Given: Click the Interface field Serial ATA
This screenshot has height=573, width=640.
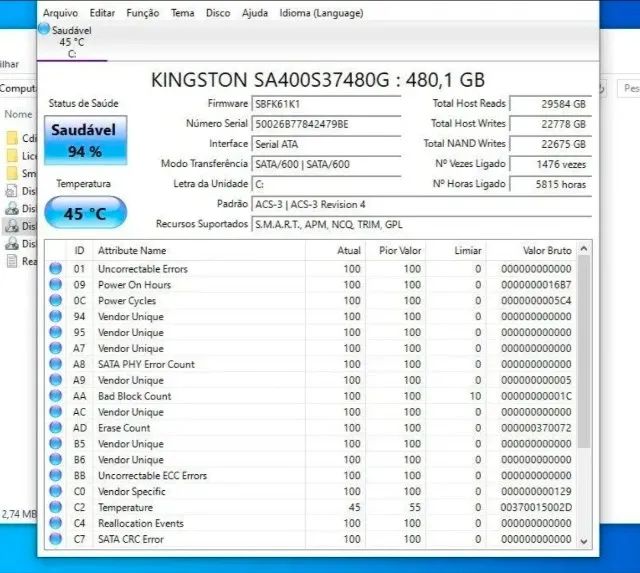Looking at the screenshot, I should [326, 144].
